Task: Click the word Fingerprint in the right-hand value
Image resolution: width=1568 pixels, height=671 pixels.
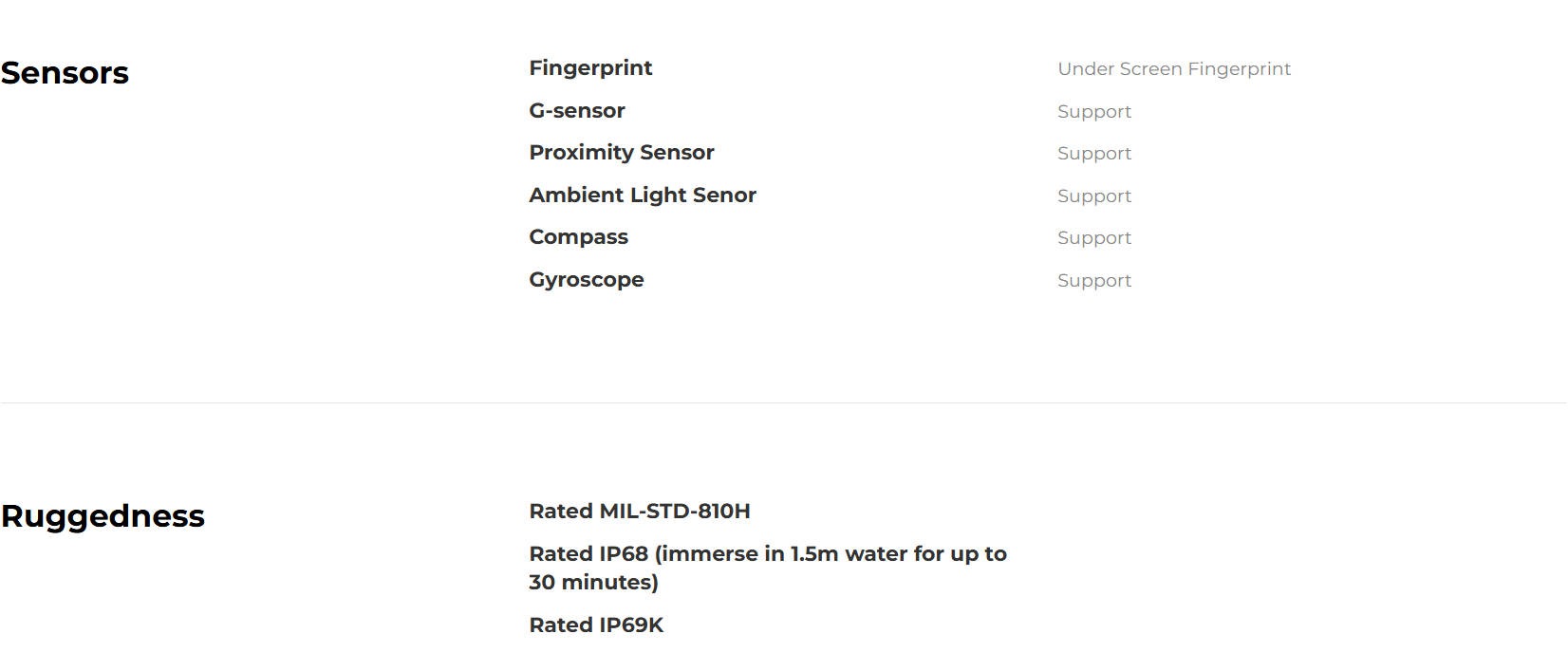Action: tap(1240, 69)
